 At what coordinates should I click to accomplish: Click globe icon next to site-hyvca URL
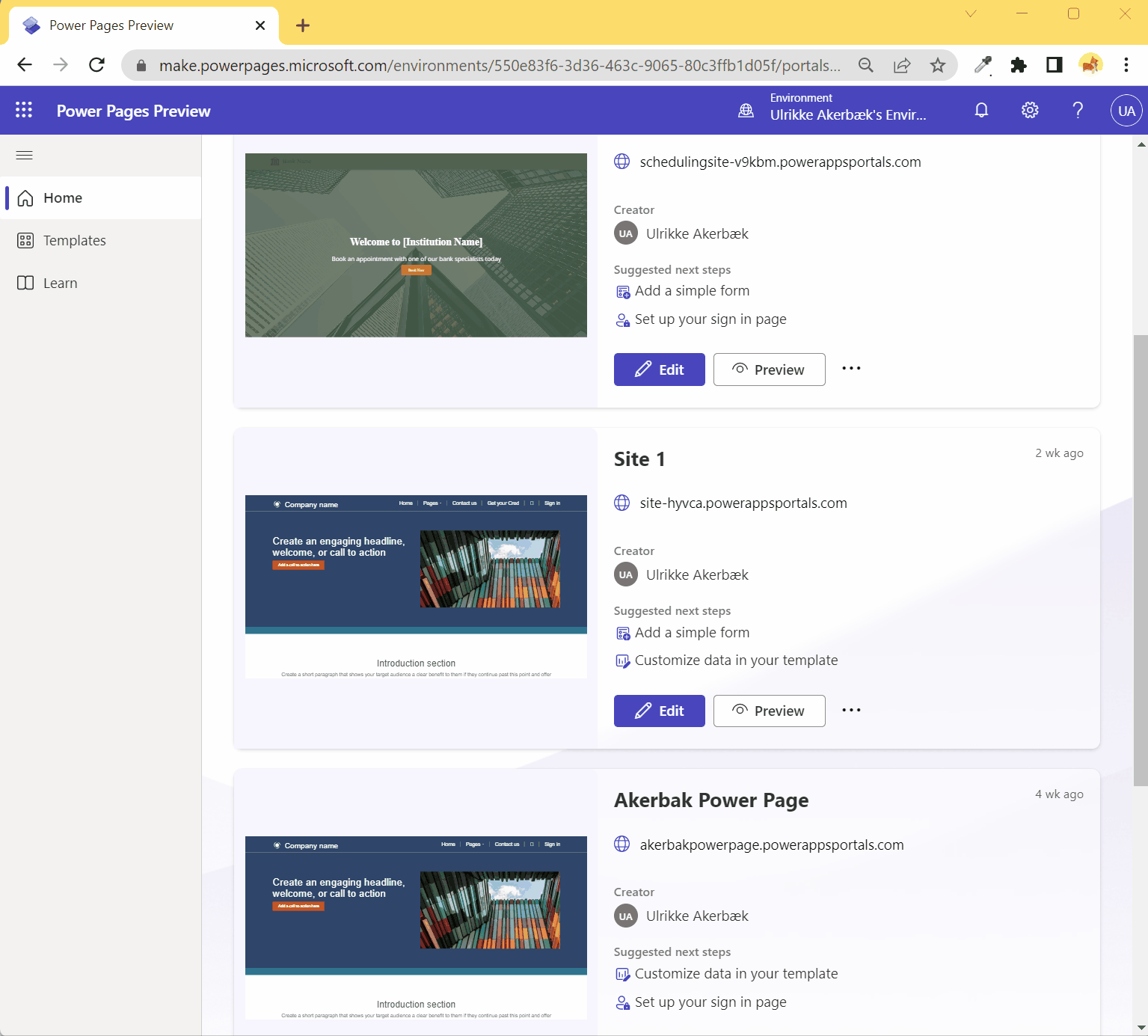click(622, 503)
